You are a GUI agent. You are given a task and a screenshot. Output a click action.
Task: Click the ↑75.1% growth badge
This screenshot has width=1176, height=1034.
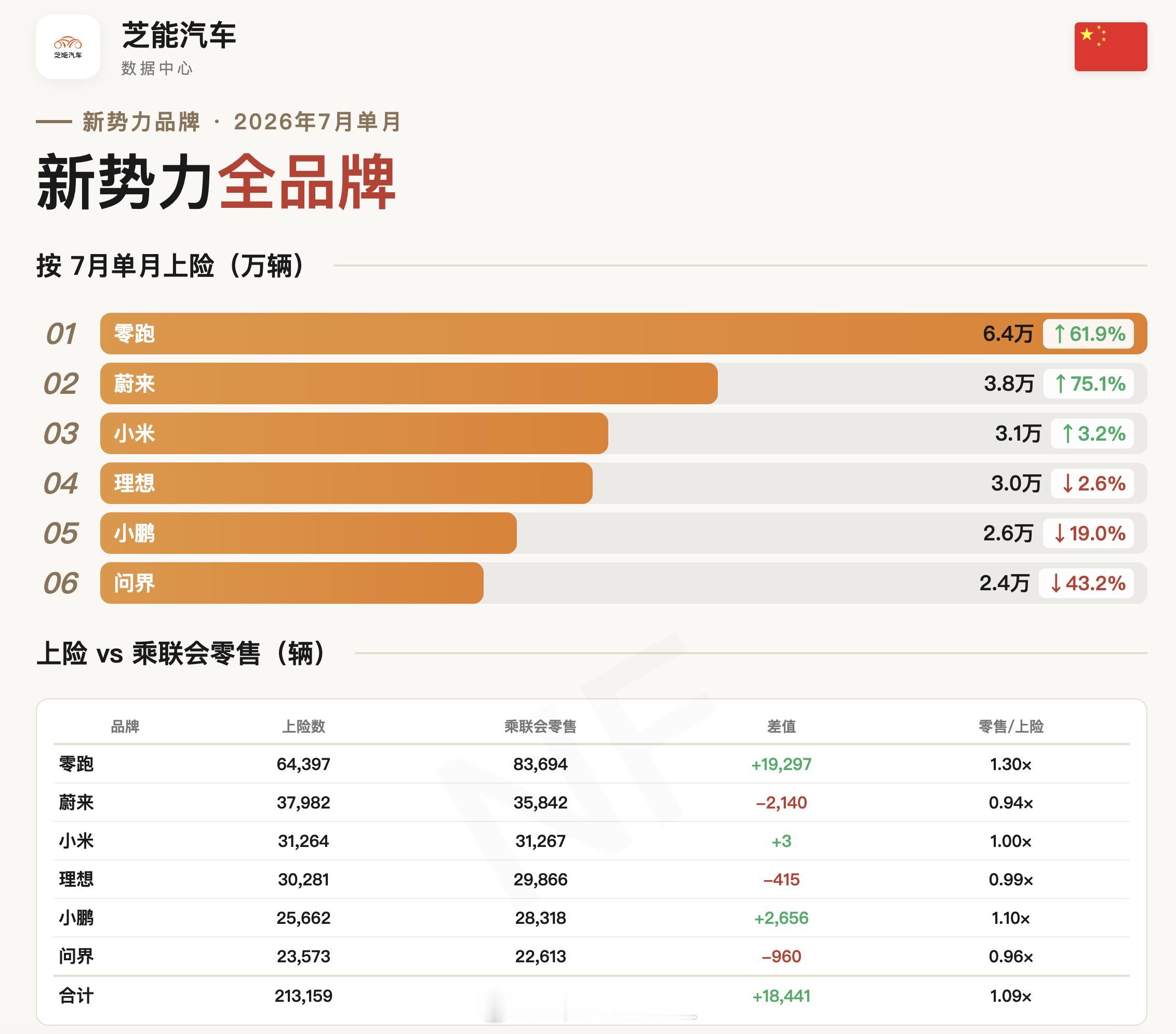pyautogui.click(x=1089, y=383)
